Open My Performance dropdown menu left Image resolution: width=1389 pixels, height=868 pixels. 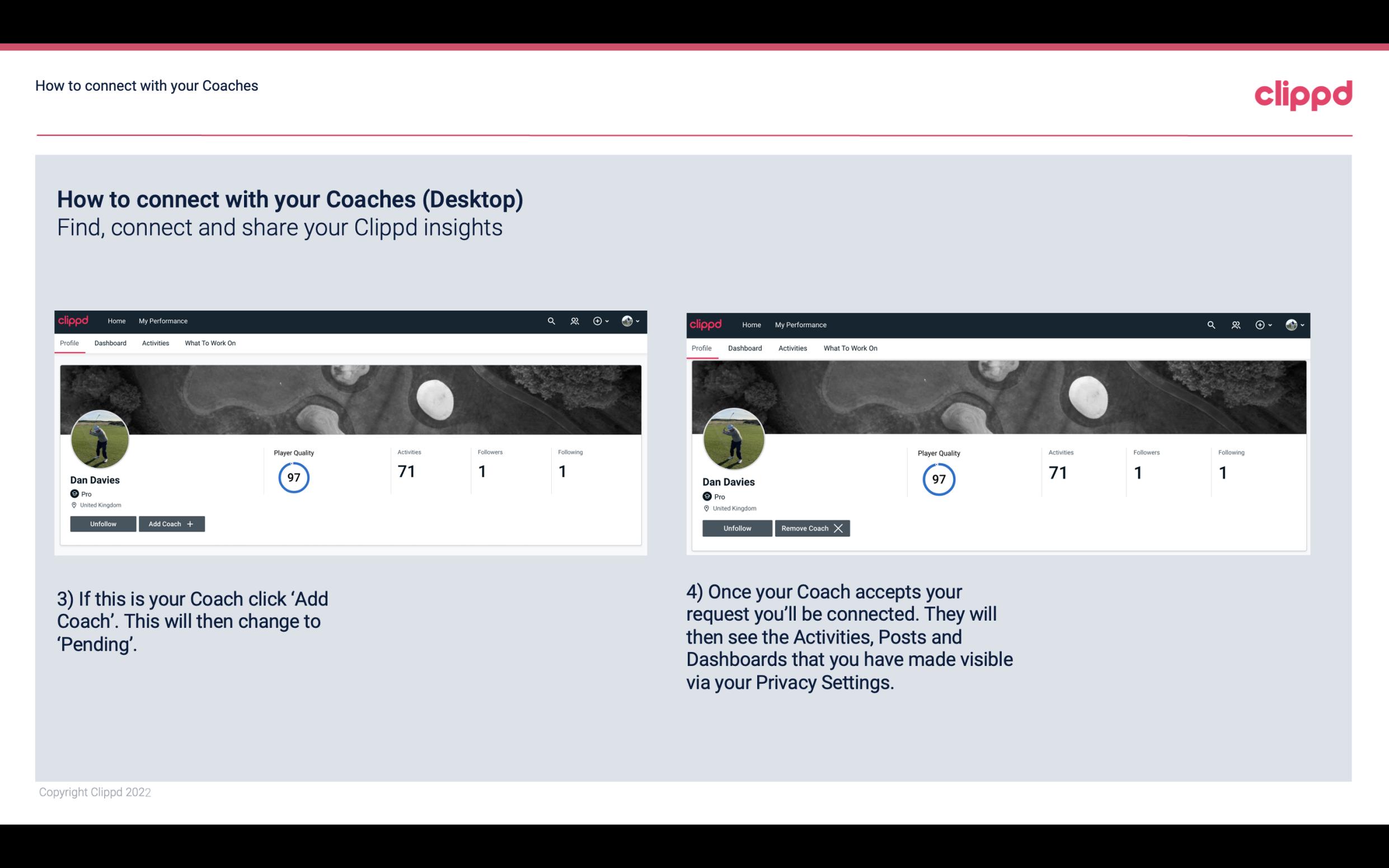[x=162, y=320]
